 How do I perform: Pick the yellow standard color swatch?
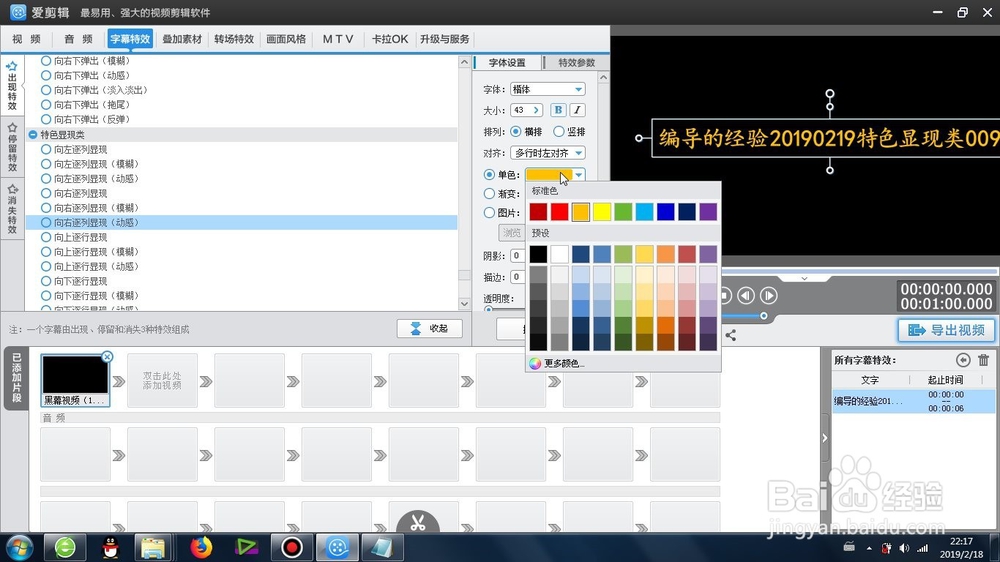[x=602, y=212]
